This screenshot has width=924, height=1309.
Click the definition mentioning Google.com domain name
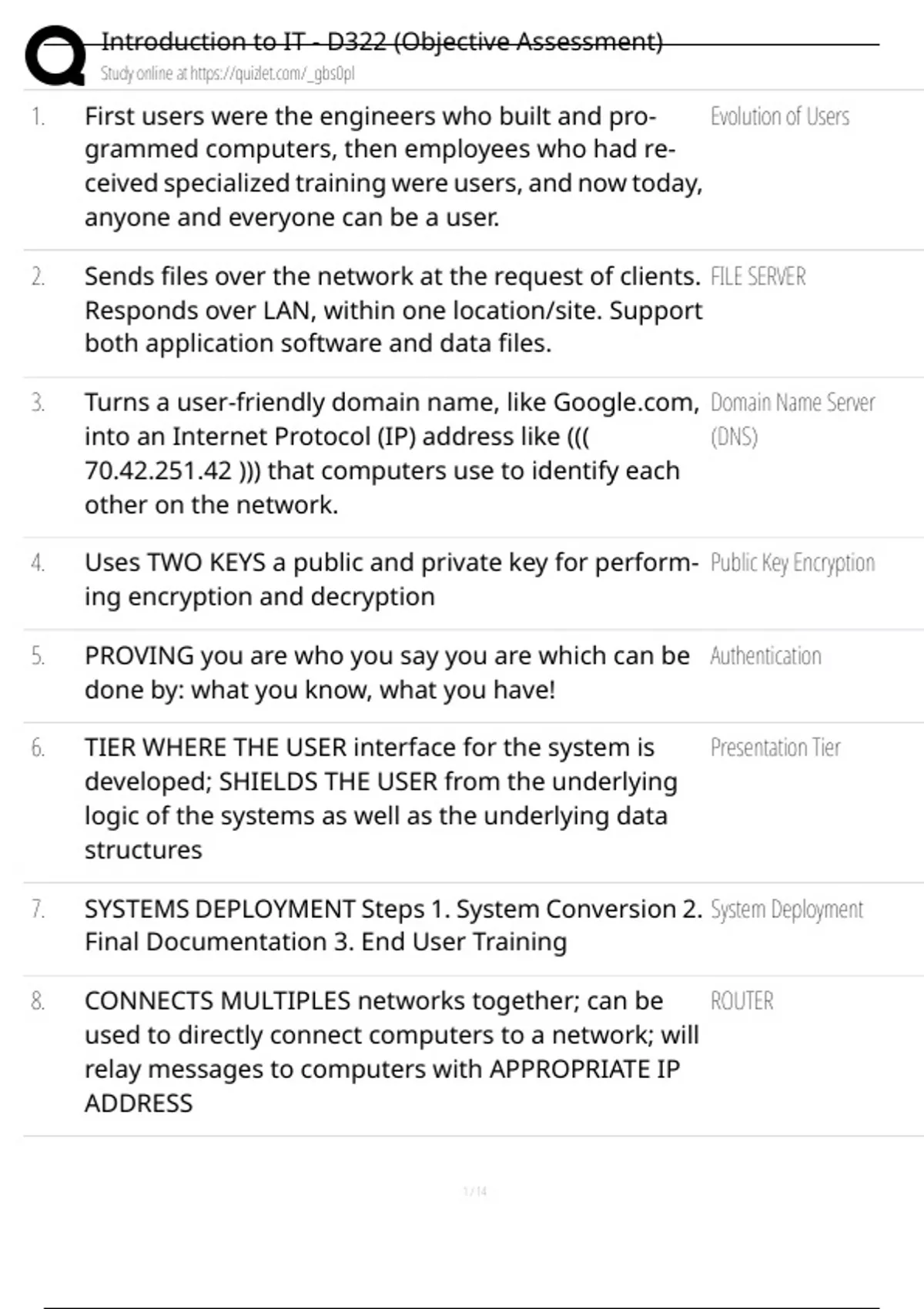click(391, 453)
